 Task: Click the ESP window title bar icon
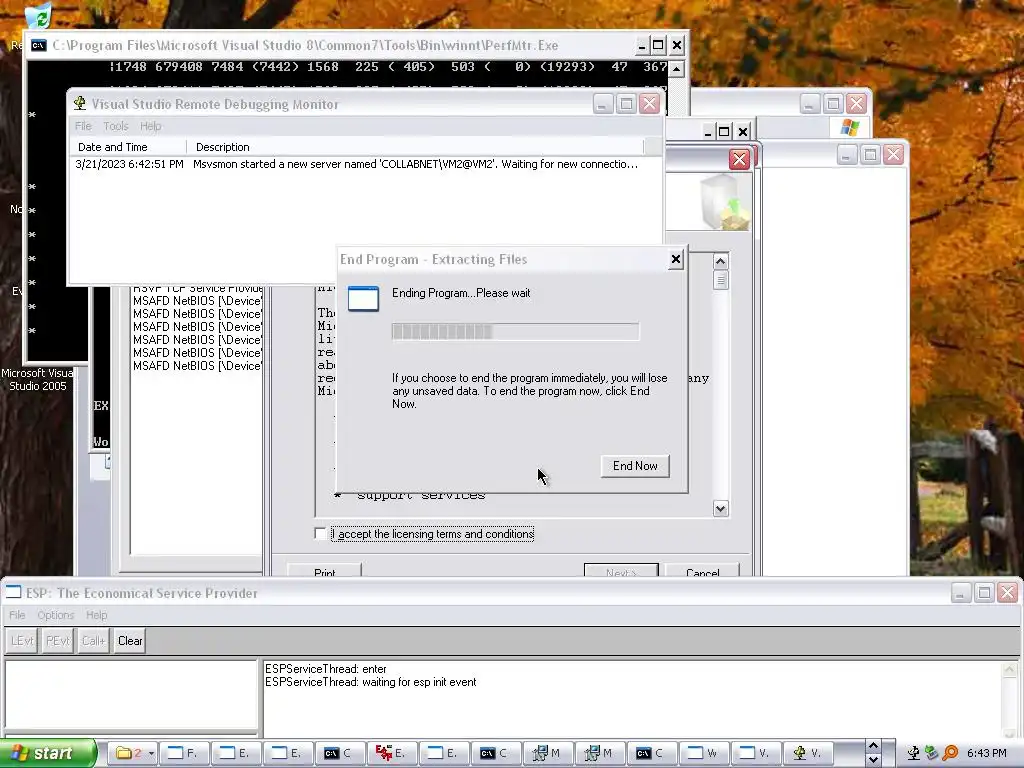(14, 592)
